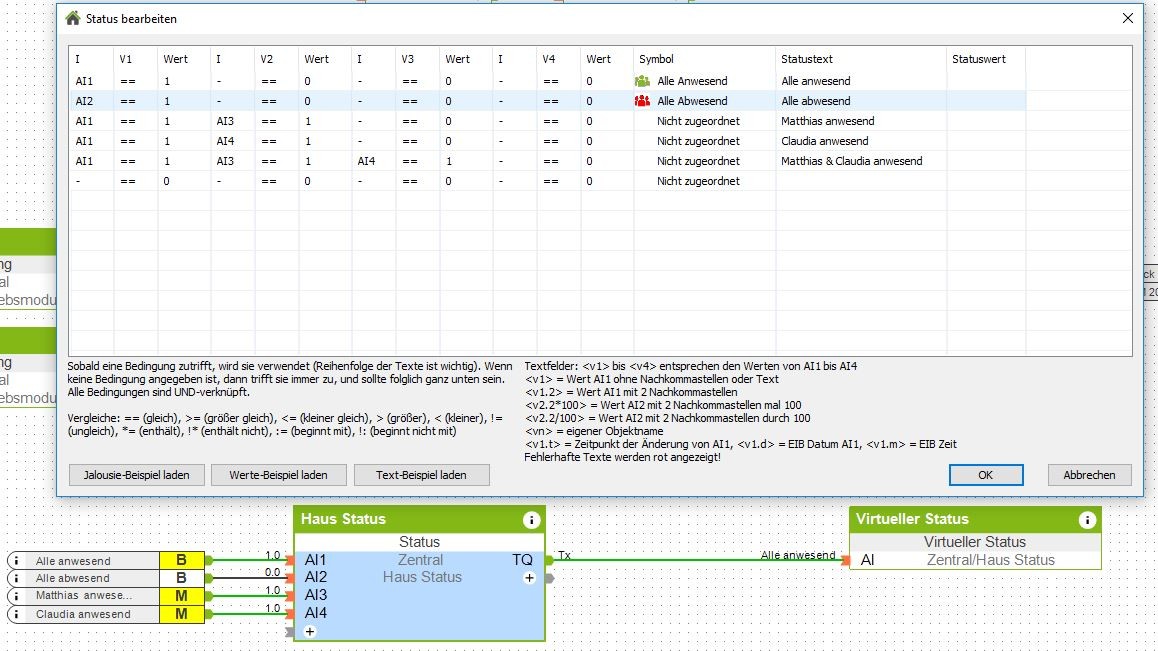The image size is (1158, 651).
Task: Click B type box of Alle anwesend
Action: point(182,560)
